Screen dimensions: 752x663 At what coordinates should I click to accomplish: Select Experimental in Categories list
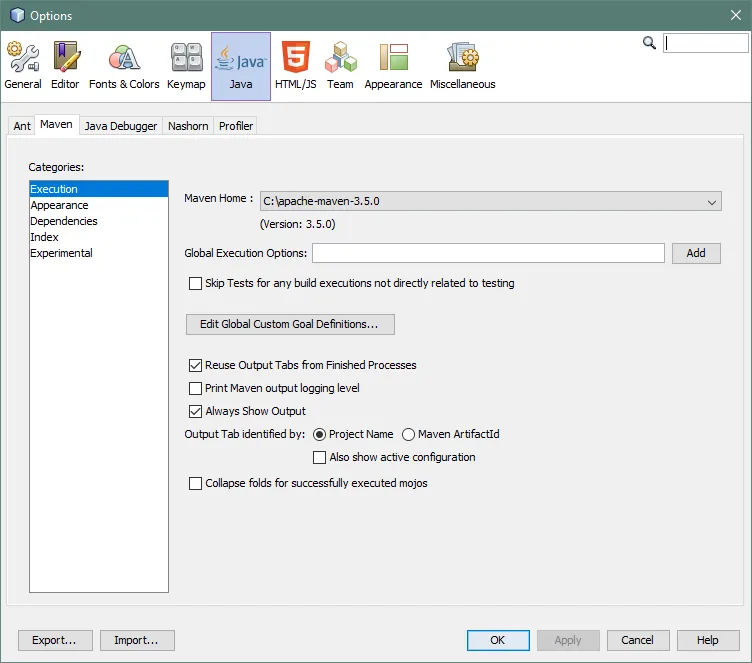tap(99, 253)
